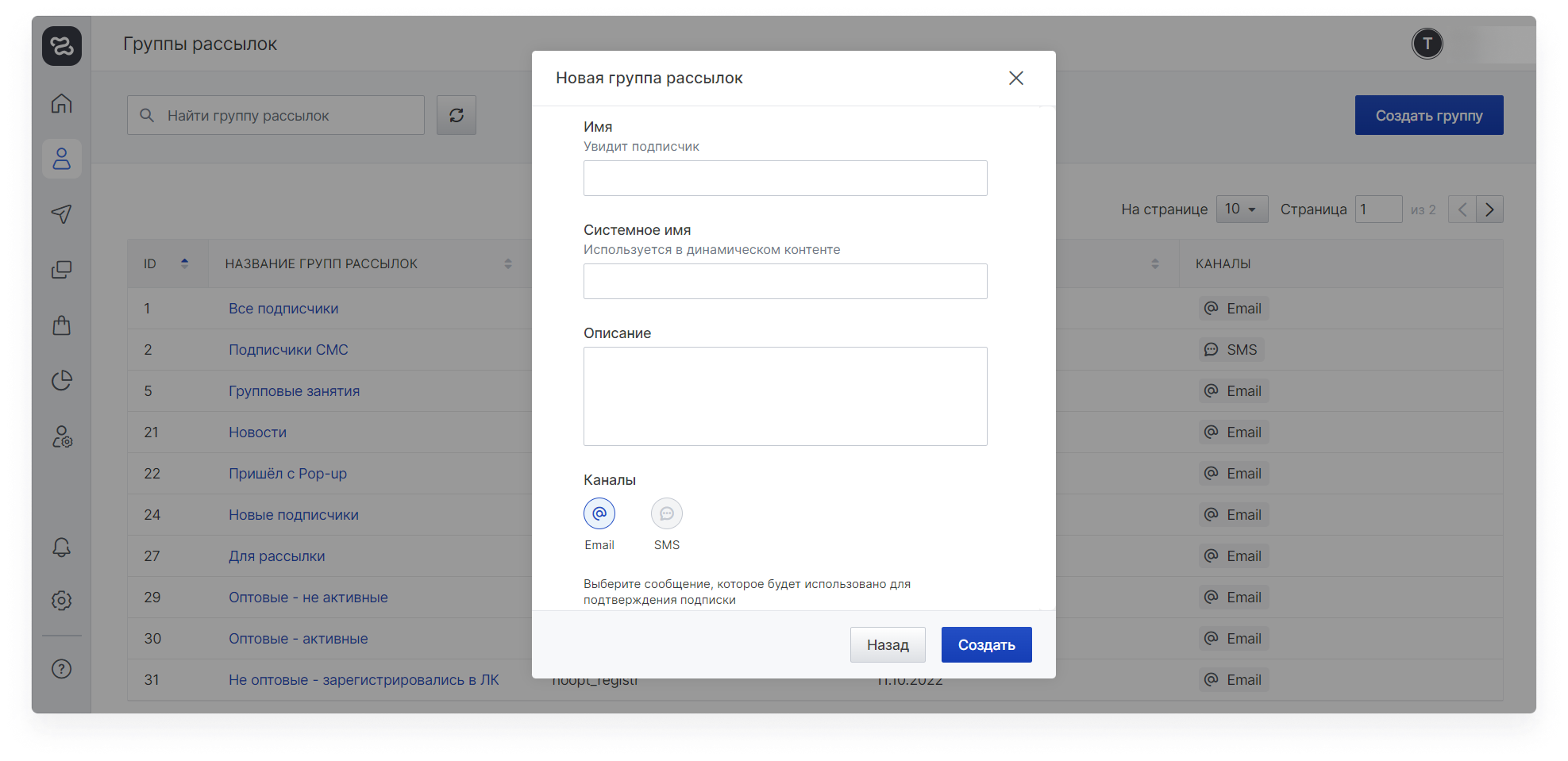Click the app logo in sidebar

coord(62,46)
